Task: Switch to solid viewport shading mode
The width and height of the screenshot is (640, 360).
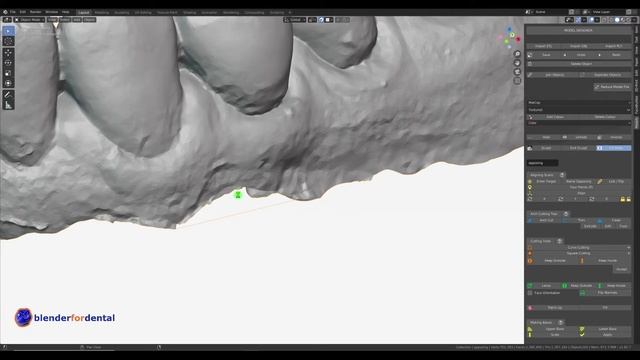Action: pos(617,20)
